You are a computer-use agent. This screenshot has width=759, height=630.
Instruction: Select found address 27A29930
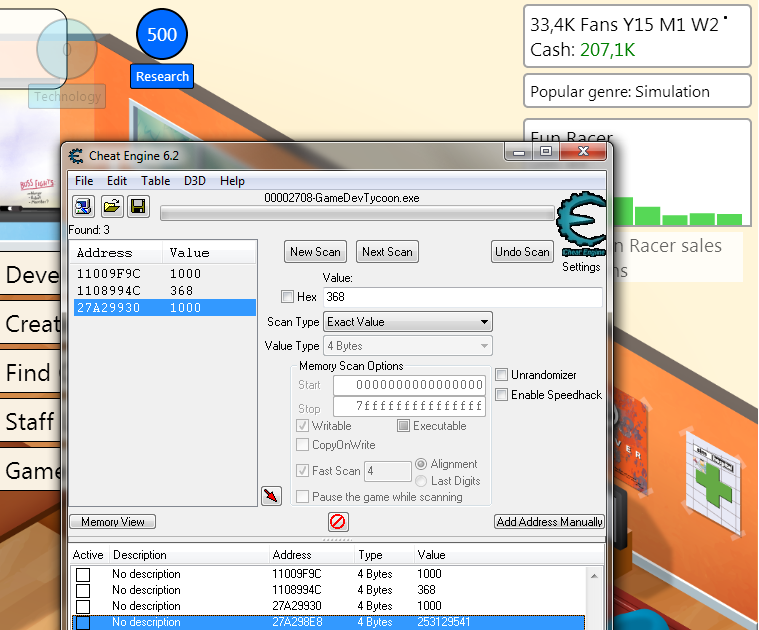point(165,308)
